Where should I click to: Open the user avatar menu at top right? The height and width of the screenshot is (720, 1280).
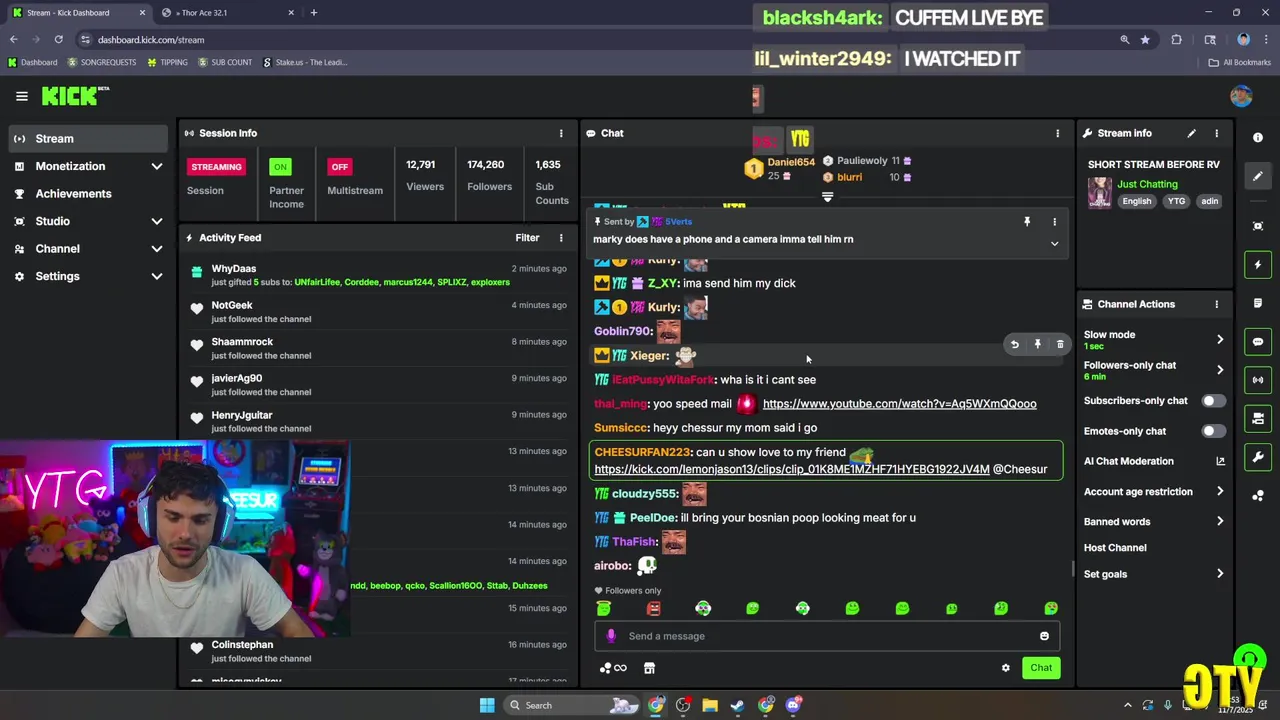tap(1241, 96)
